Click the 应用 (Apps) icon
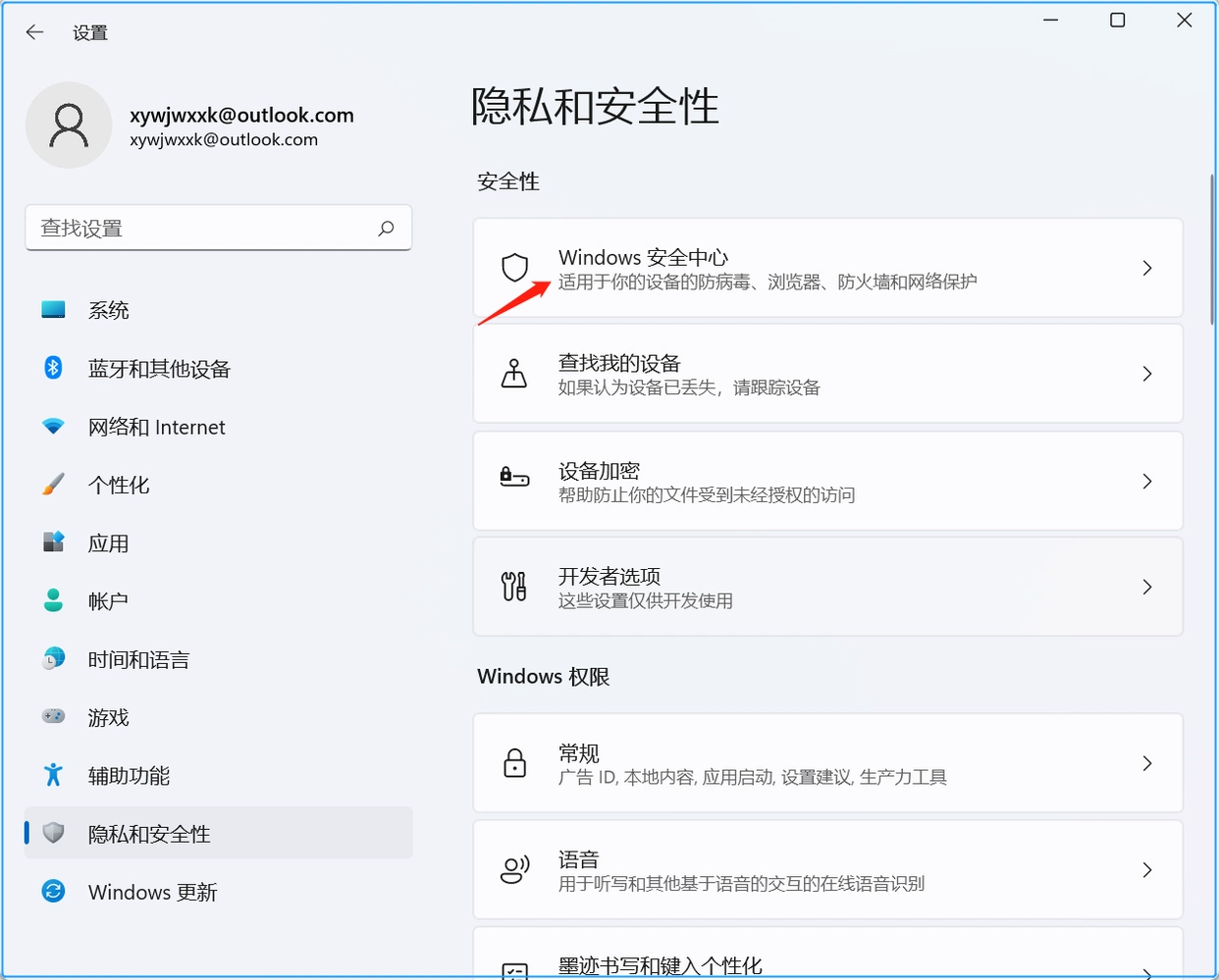 [x=54, y=542]
